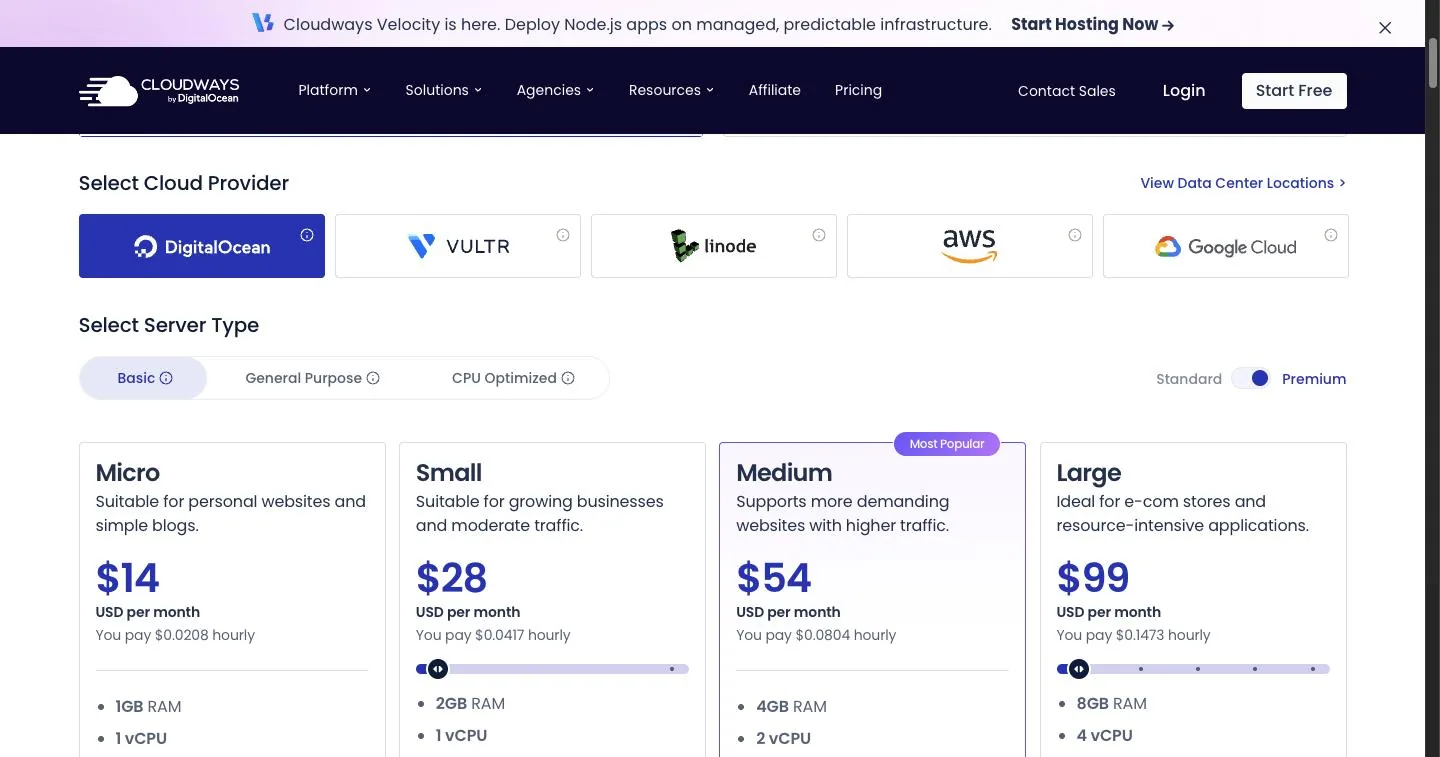
Task: Open AWS provider info icon
Action: pyautogui.click(x=1075, y=235)
